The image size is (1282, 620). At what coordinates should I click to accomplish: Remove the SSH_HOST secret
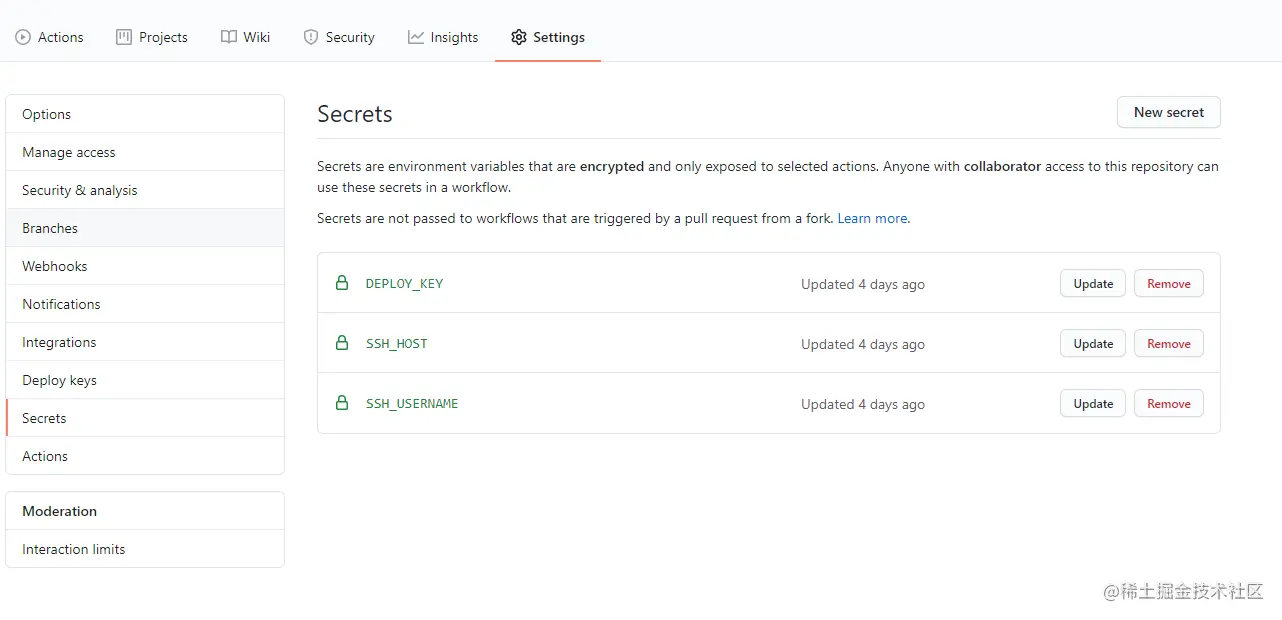pyautogui.click(x=1168, y=343)
